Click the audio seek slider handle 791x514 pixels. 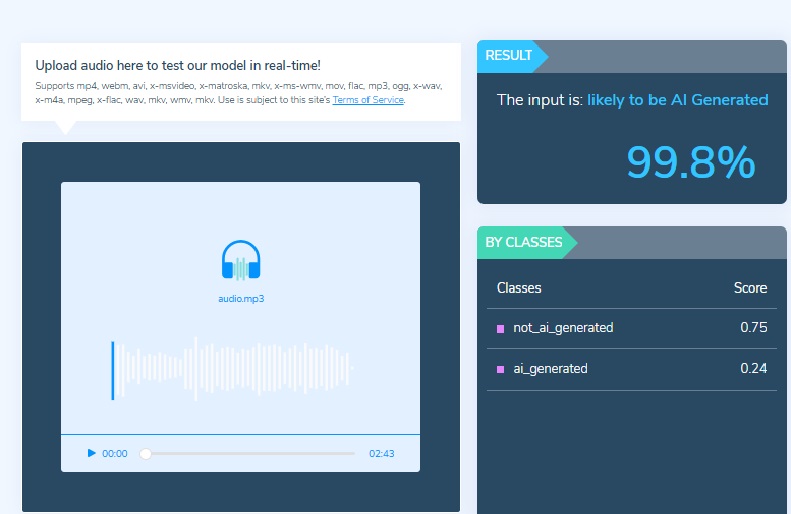coord(145,453)
